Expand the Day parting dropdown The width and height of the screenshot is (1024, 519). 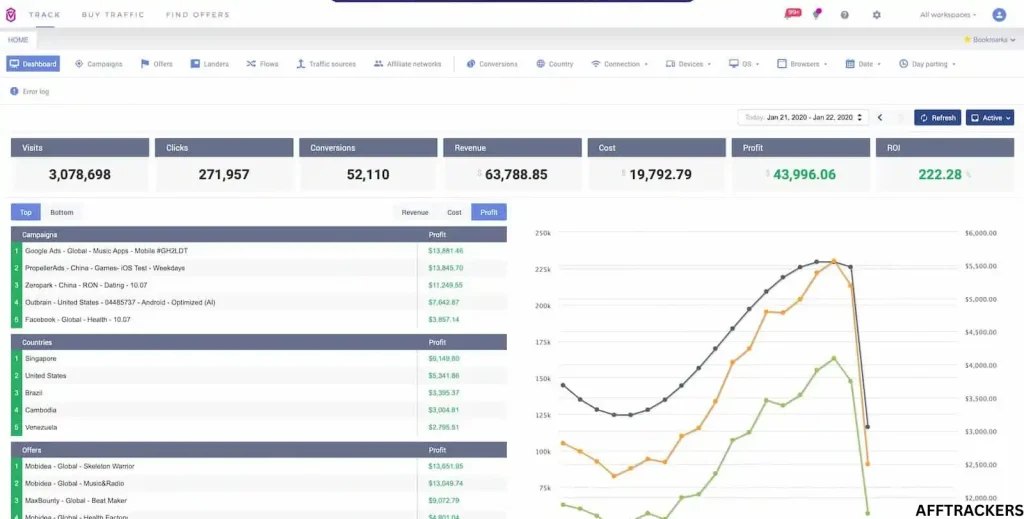(927, 64)
